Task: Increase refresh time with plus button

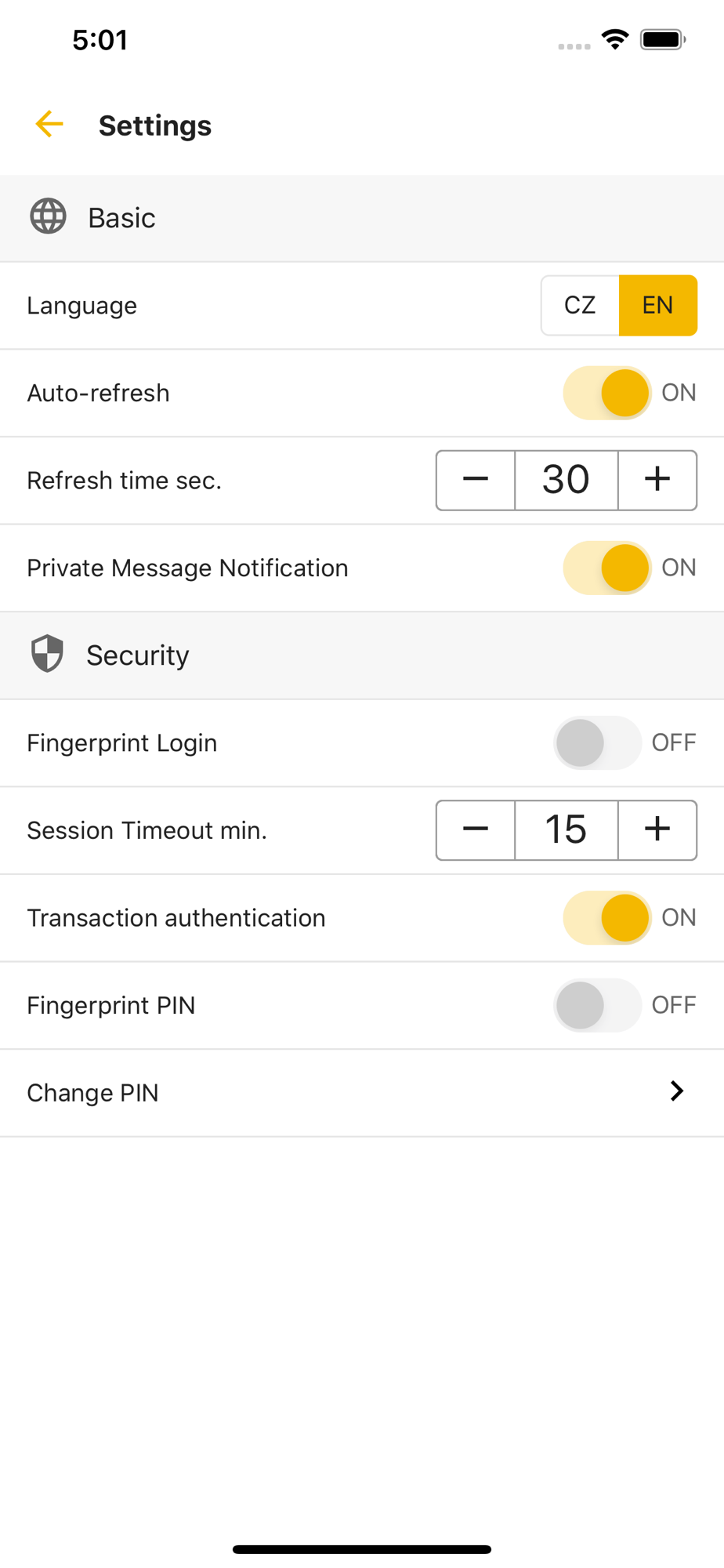Action: point(657,480)
